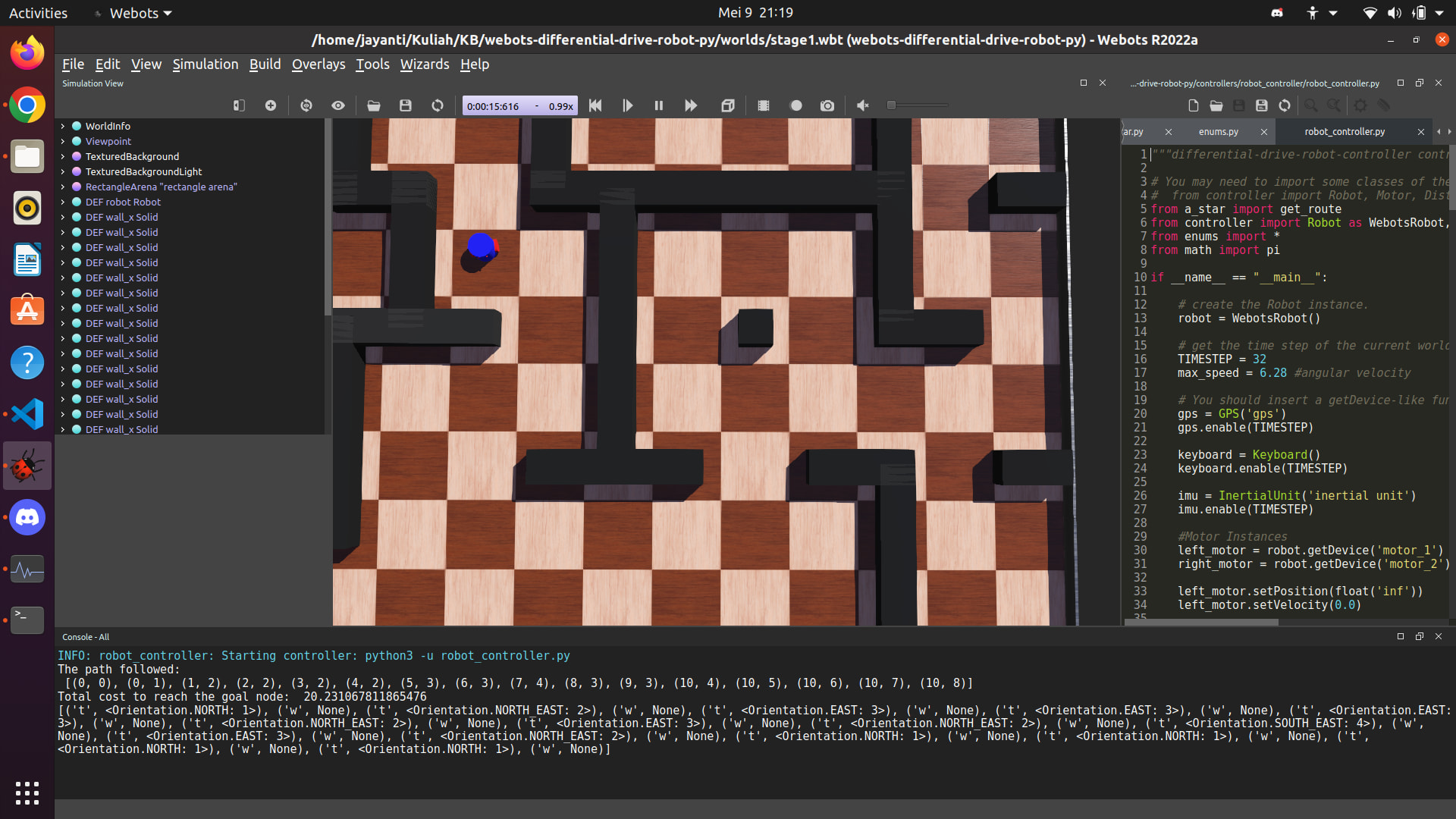Image resolution: width=1456 pixels, height=819 pixels.
Task: Toggle scene tree sidebar visibility
Action: click(239, 105)
